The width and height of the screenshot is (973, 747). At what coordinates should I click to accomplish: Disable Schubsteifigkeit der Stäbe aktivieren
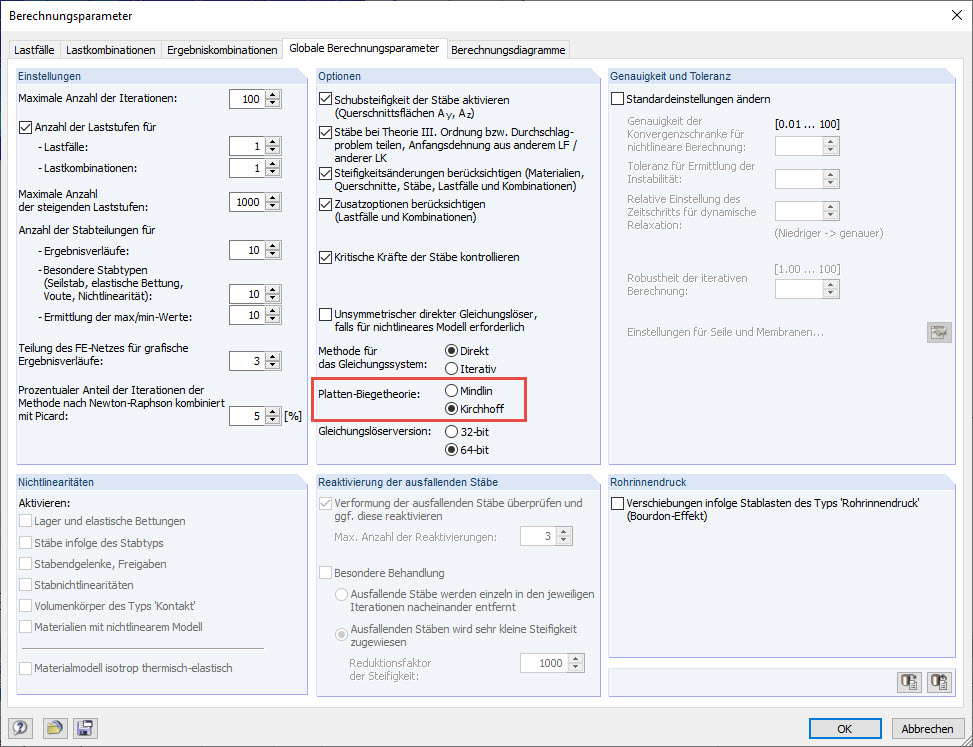pos(324,99)
